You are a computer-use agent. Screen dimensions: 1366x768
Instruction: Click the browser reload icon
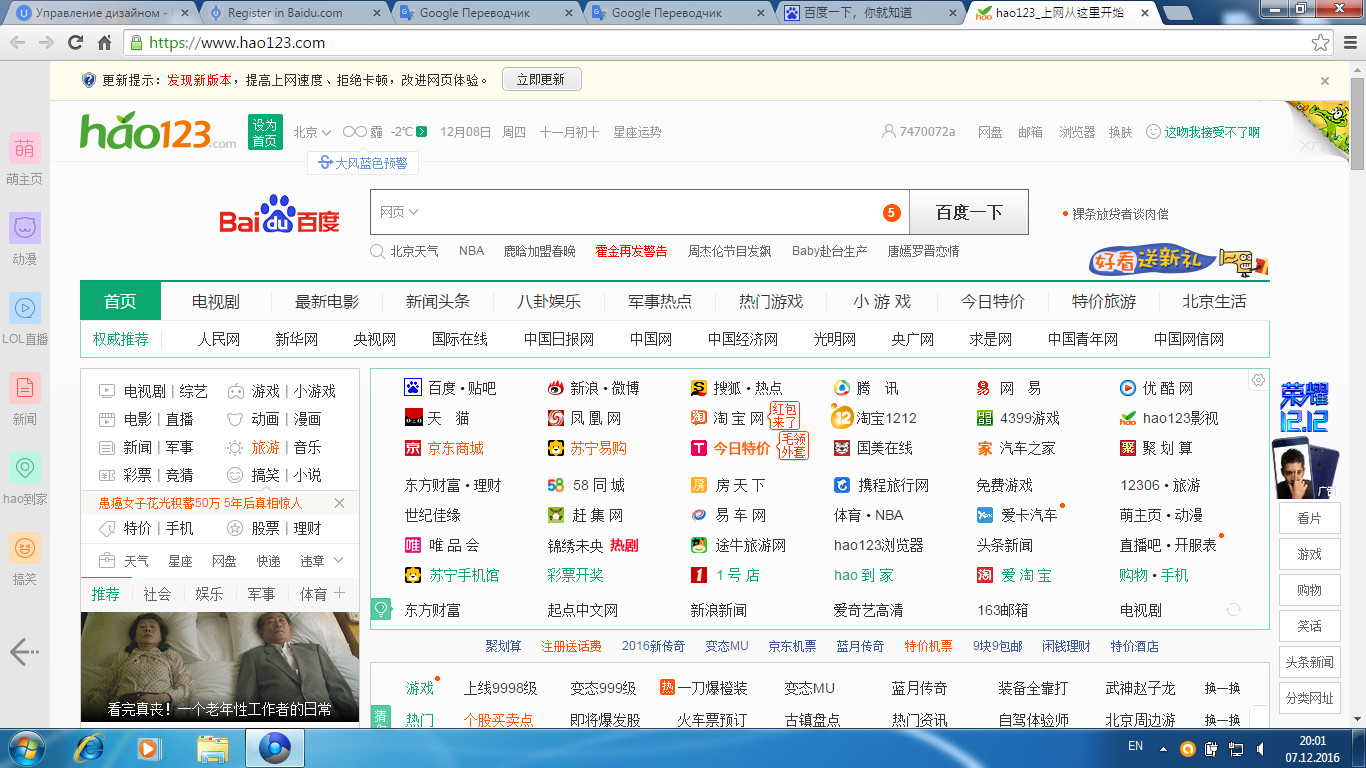click(75, 43)
